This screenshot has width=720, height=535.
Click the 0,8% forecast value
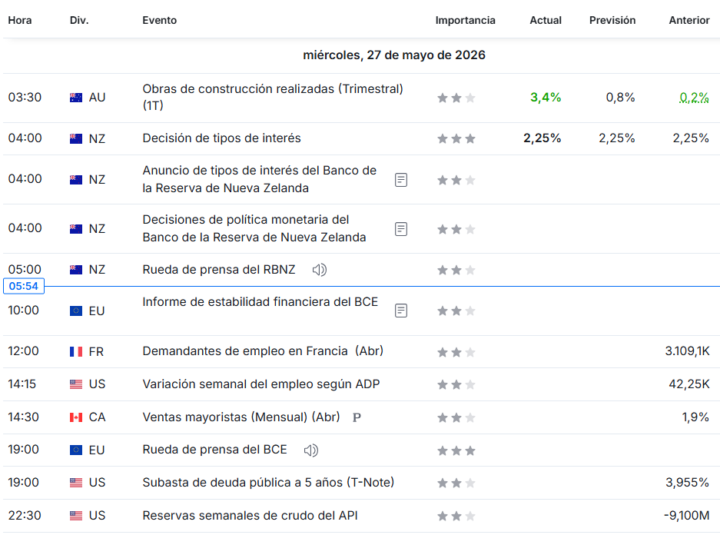coord(620,97)
